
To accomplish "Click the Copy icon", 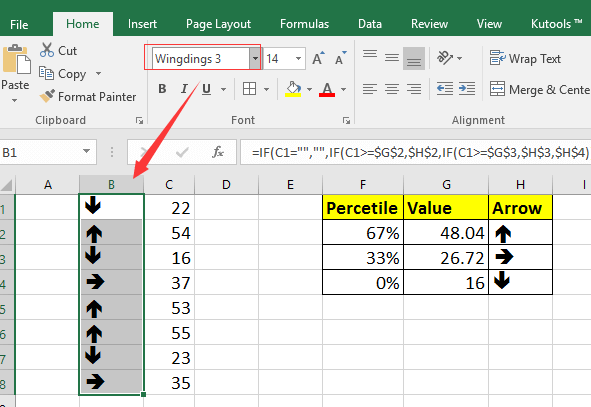I will 46,73.
